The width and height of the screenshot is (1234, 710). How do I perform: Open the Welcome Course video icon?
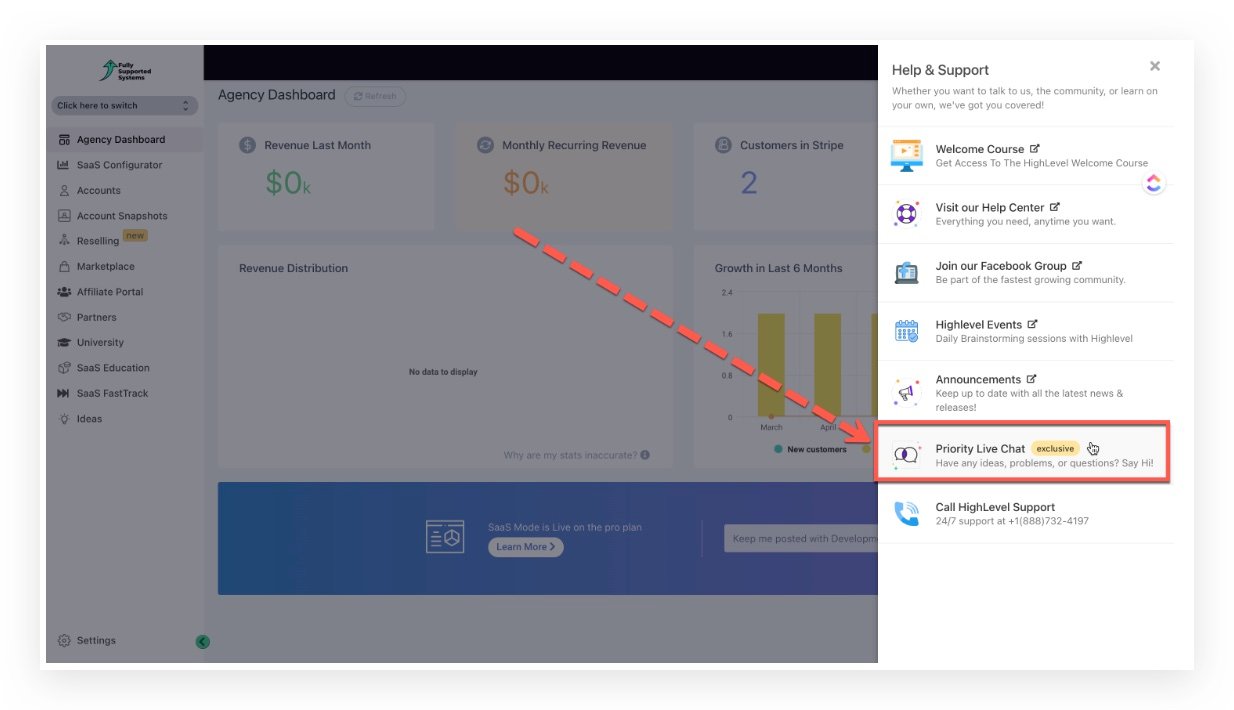click(906, 155)
